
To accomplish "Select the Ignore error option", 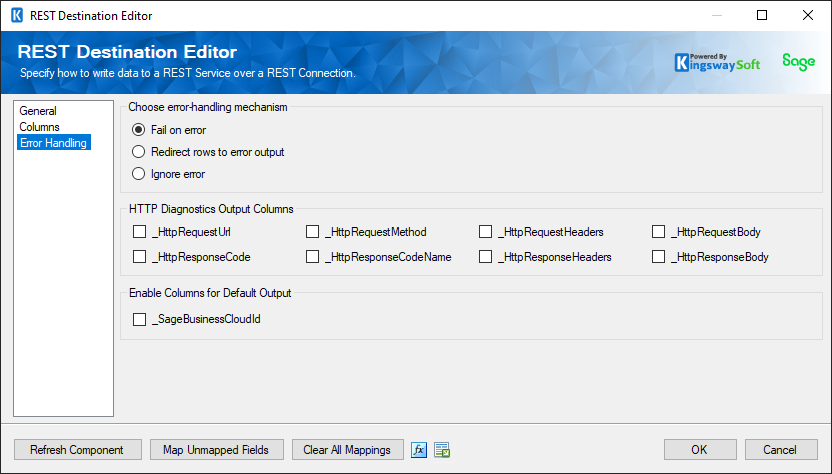I will [x=138, y=174].
